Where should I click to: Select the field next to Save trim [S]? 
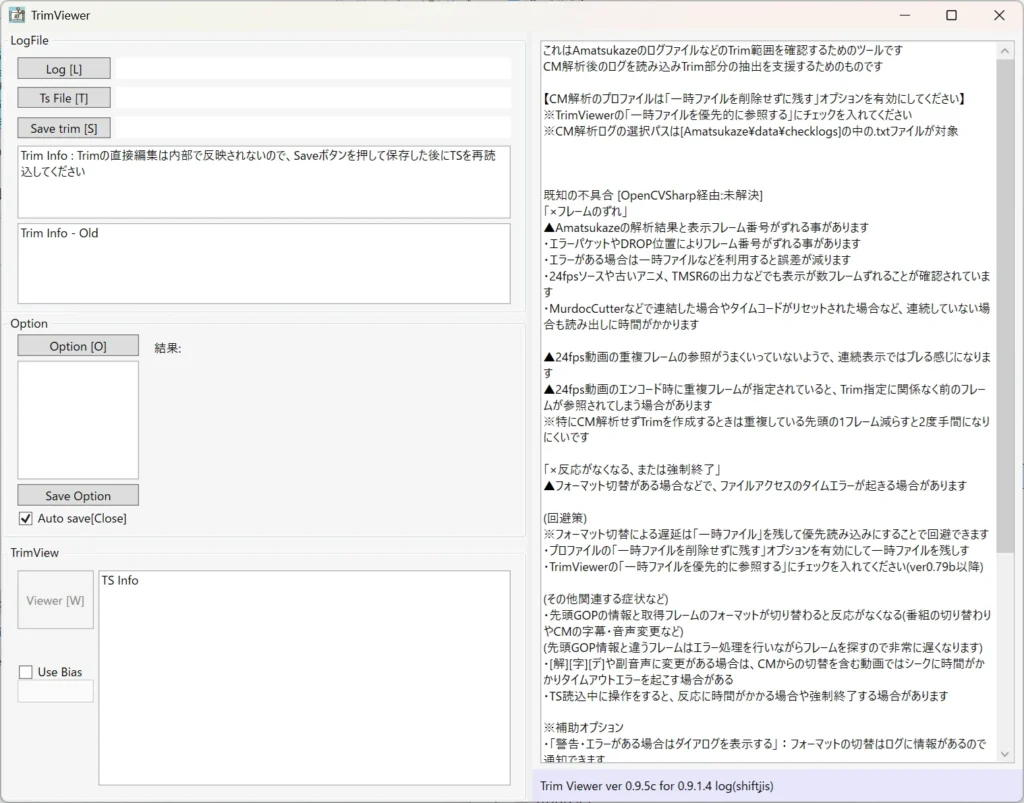(313, 128)
